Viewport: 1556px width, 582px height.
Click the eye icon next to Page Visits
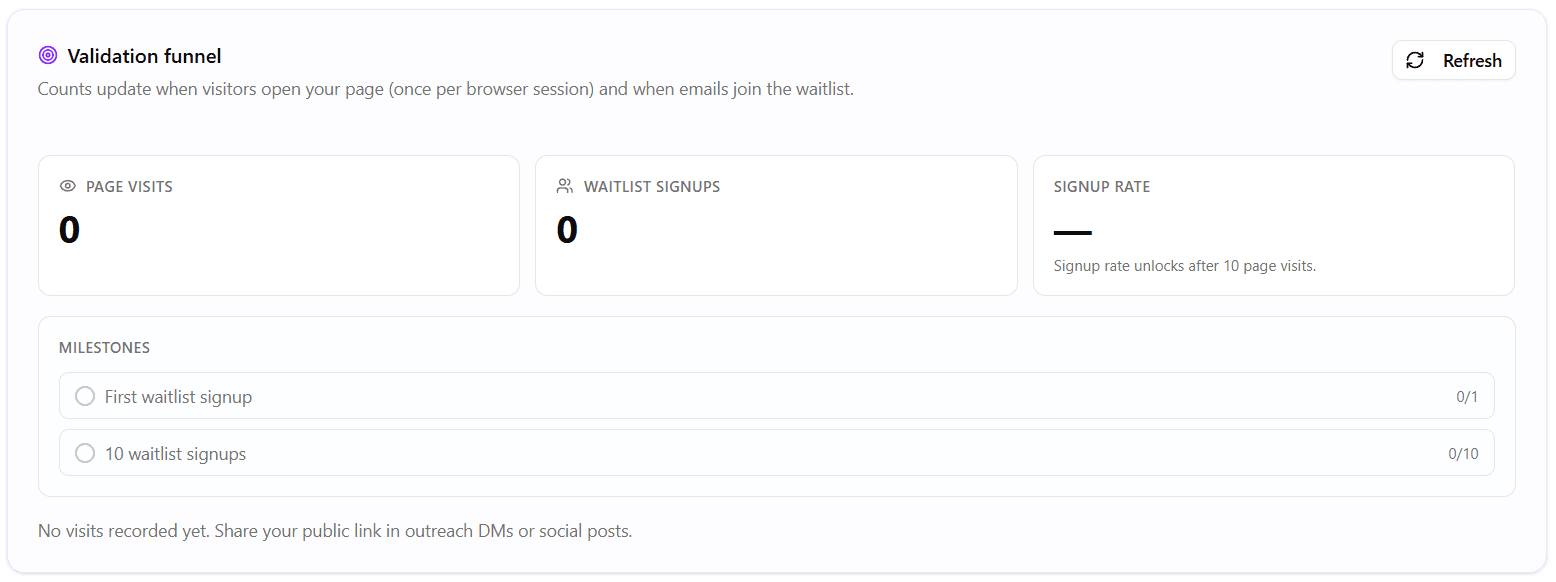coord(68,187)
